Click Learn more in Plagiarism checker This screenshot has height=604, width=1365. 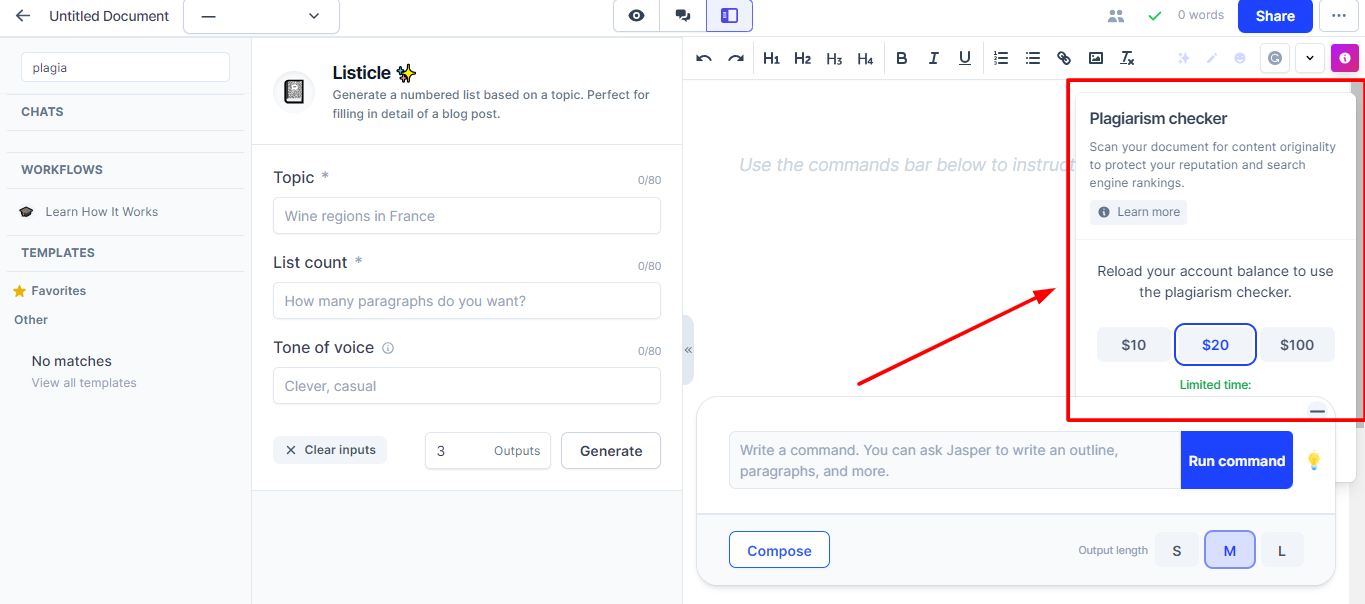point(1138,212)
